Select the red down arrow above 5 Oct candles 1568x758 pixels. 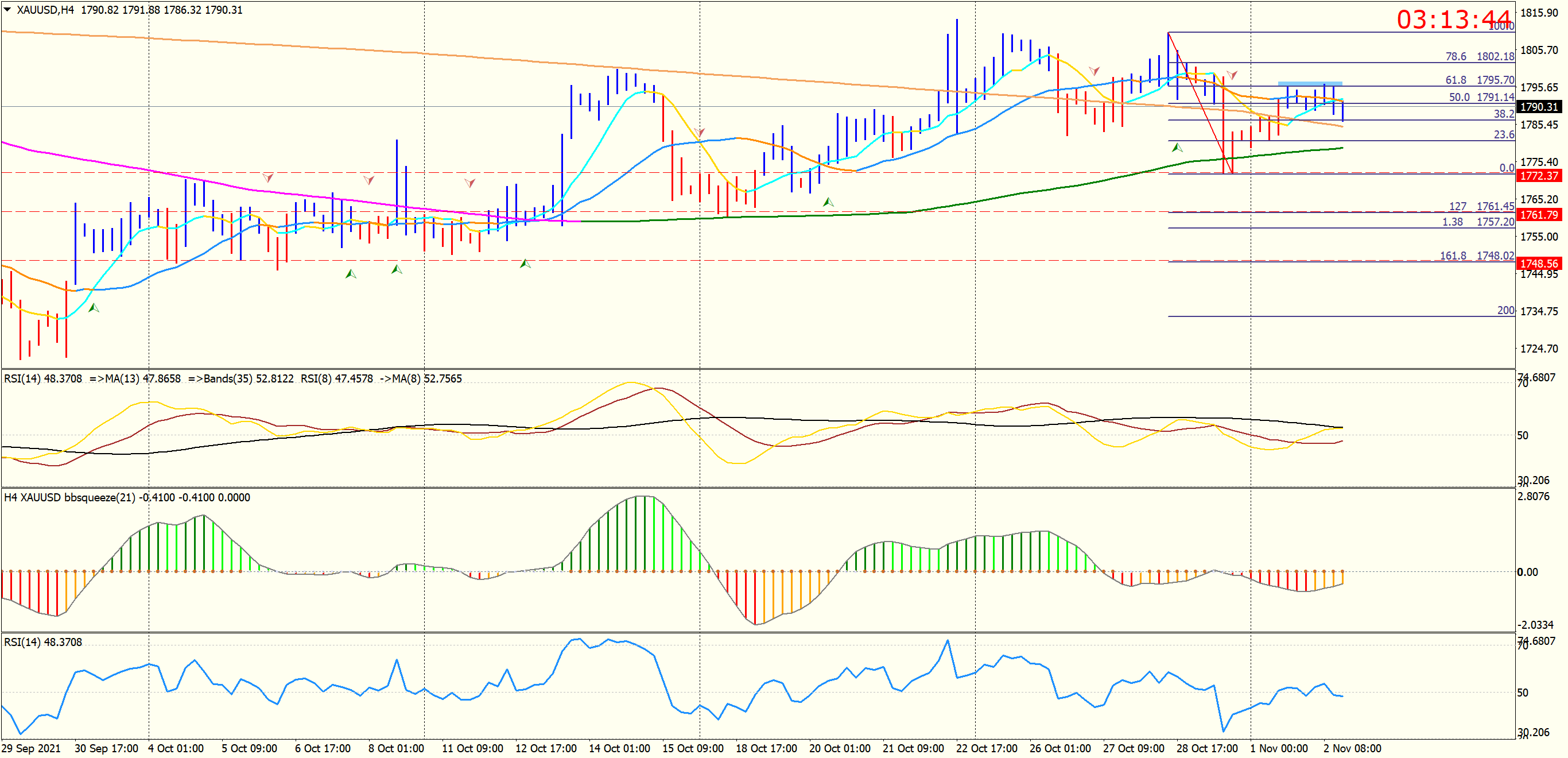[x=268, y=178]
